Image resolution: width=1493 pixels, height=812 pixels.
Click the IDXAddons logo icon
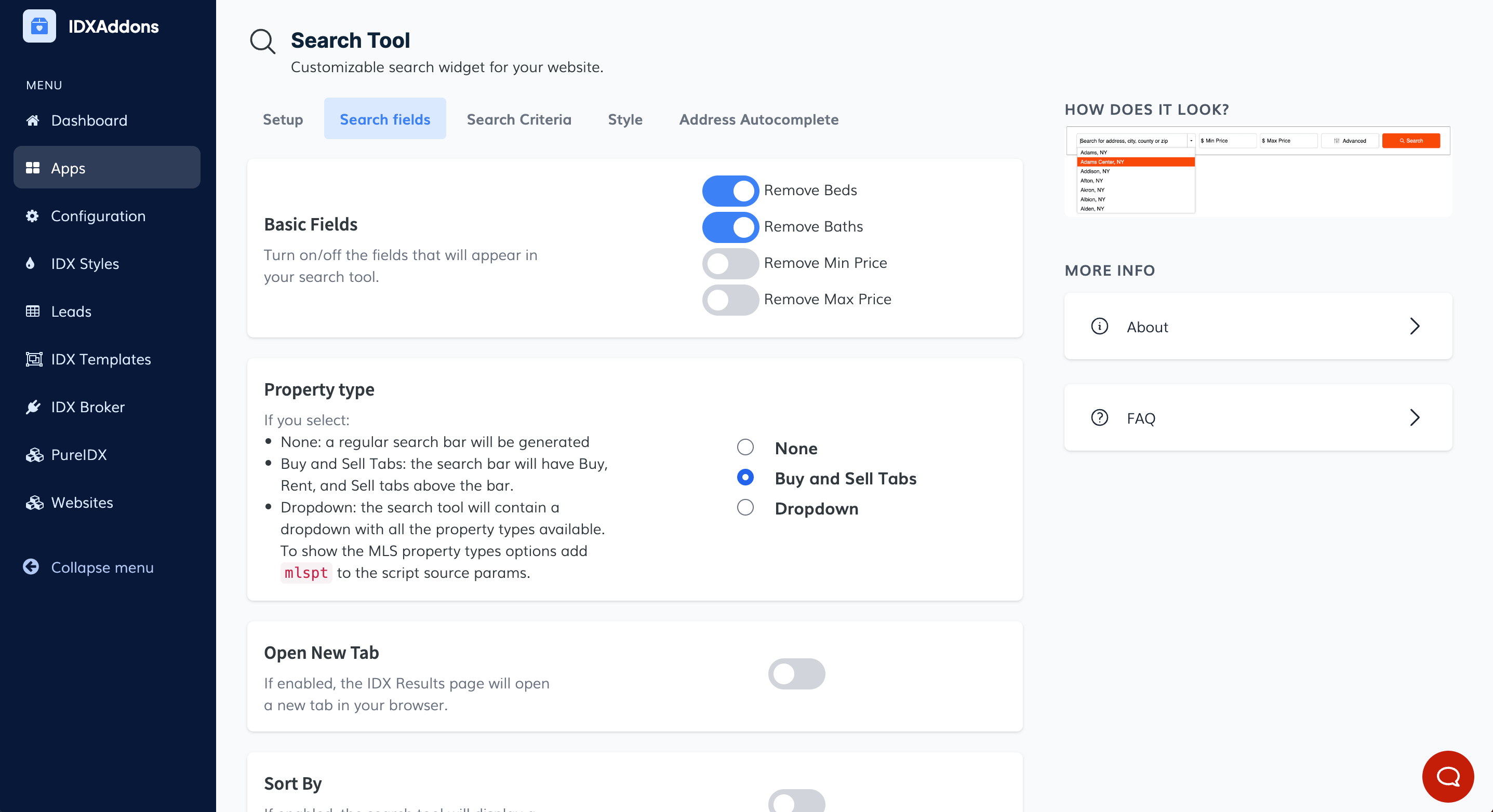point(39,26)
